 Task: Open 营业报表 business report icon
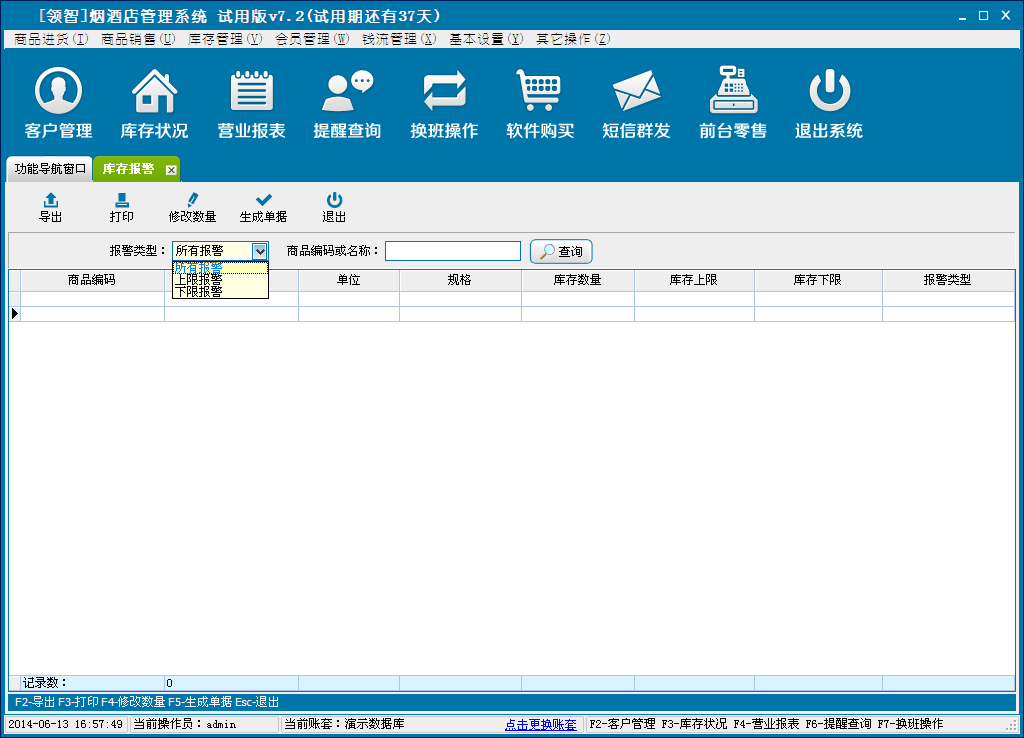click(252, 93)
